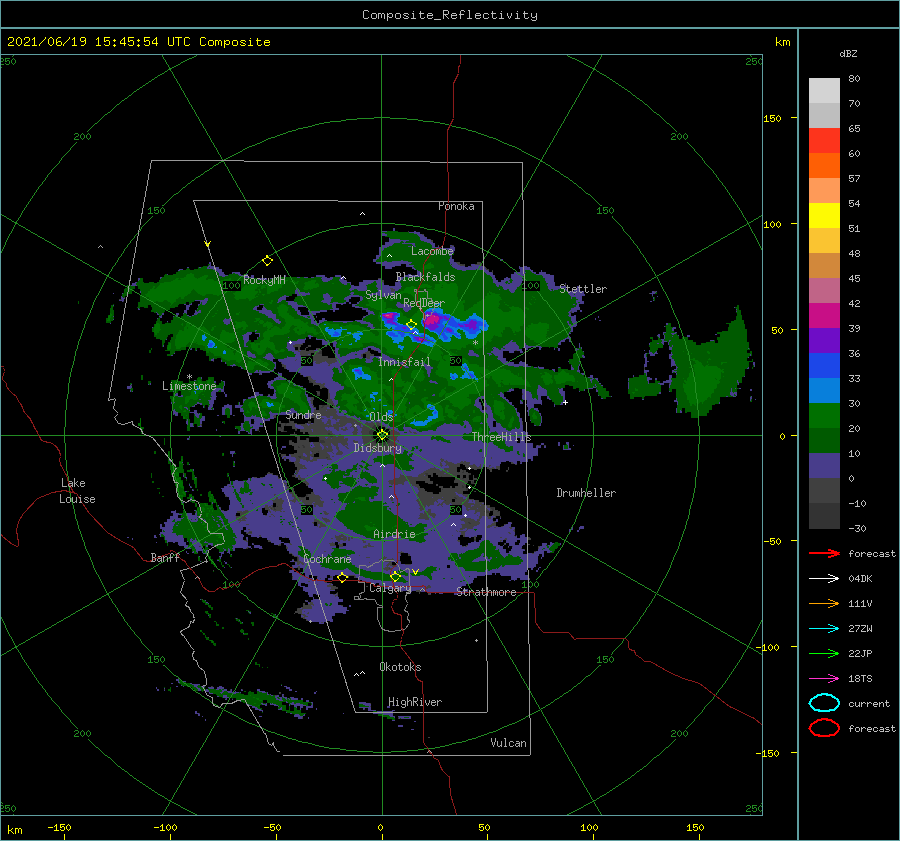The width and height of the screenshot is (900, 841).
Task: Pick the magenta 39-42 dBZ swatch
Action: [824, 315]
